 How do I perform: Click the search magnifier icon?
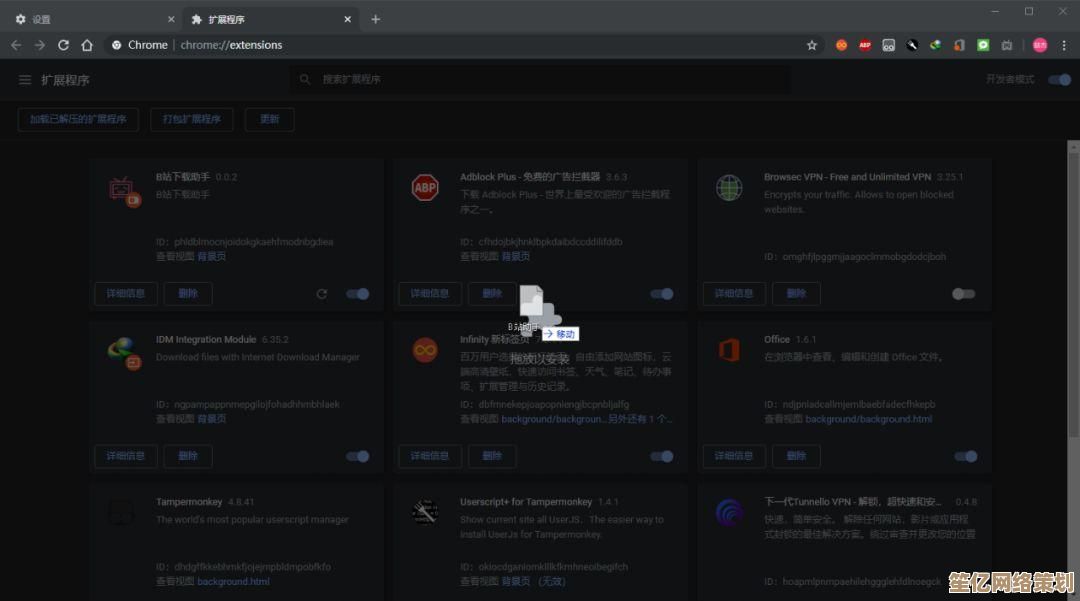pyautogui.click(x=305, y=80)
